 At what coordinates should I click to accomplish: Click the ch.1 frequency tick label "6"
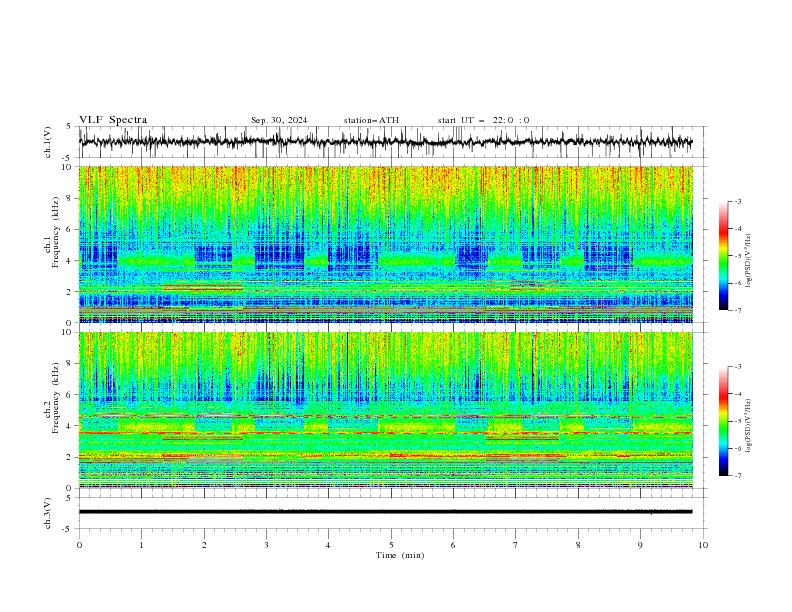pyautogui.click(x=71, y=230)
